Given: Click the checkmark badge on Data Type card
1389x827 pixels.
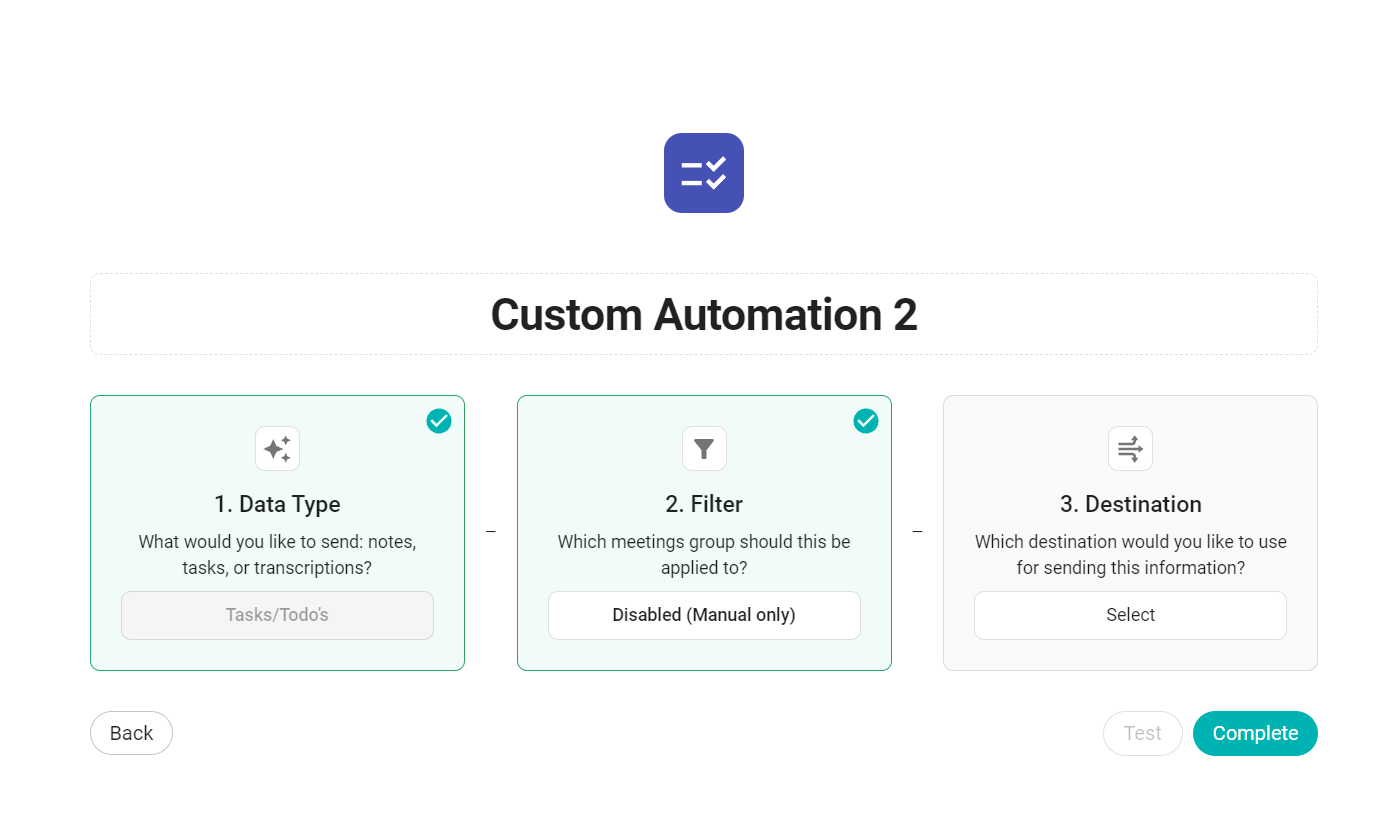Looking at the screenshot, I should pos(439,421).
